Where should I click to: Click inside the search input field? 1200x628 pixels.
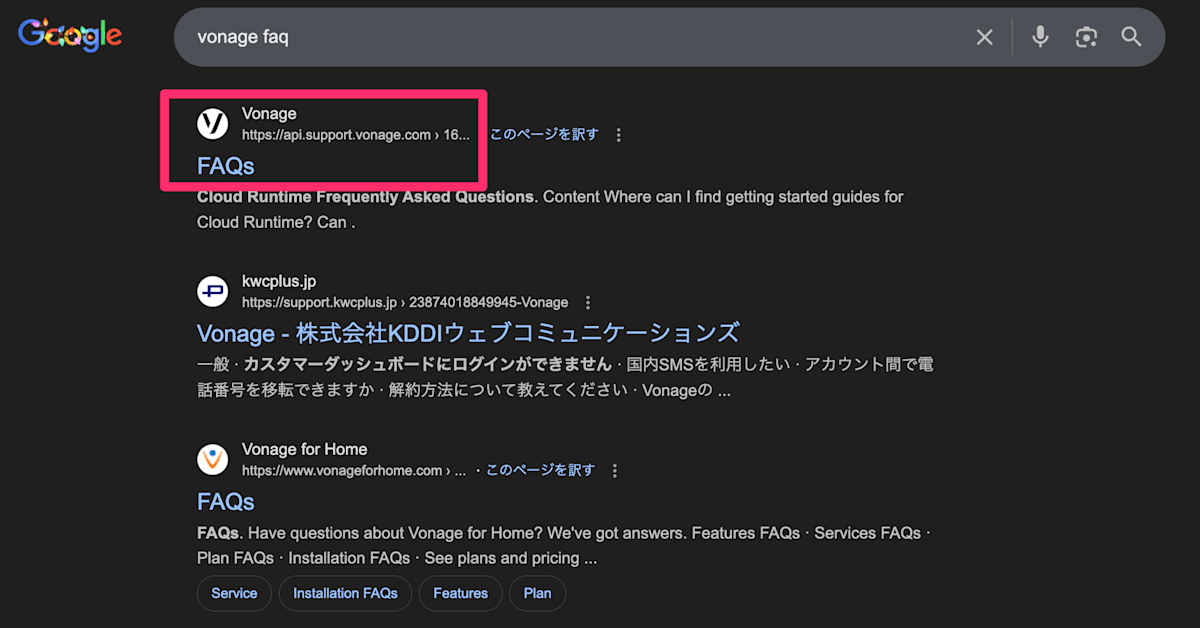(x=500, y=36)
